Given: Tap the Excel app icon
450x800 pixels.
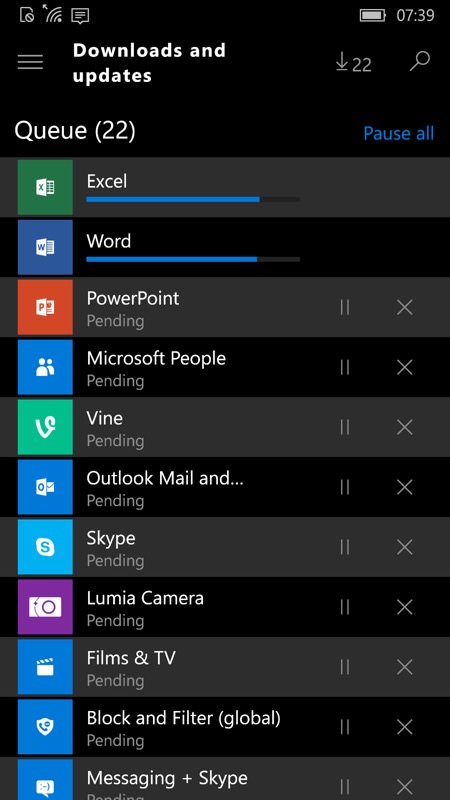Looking at the screenshot, I should (x=45, y=187).
